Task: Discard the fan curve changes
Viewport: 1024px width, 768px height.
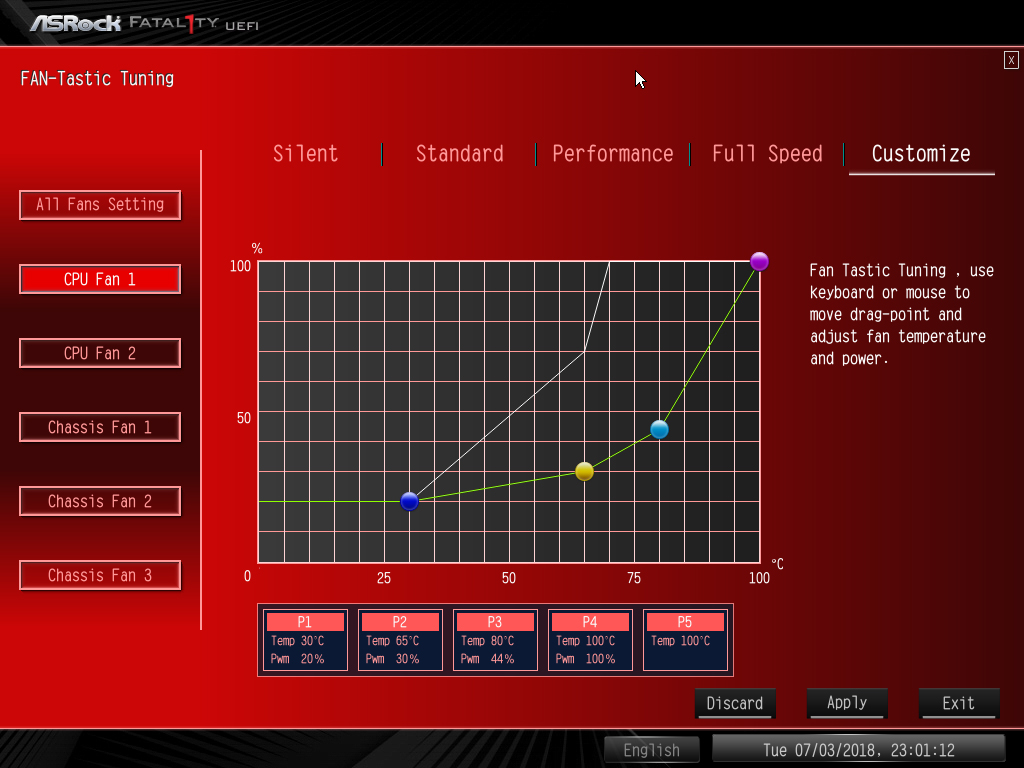Action: click(x=735, y=703)
